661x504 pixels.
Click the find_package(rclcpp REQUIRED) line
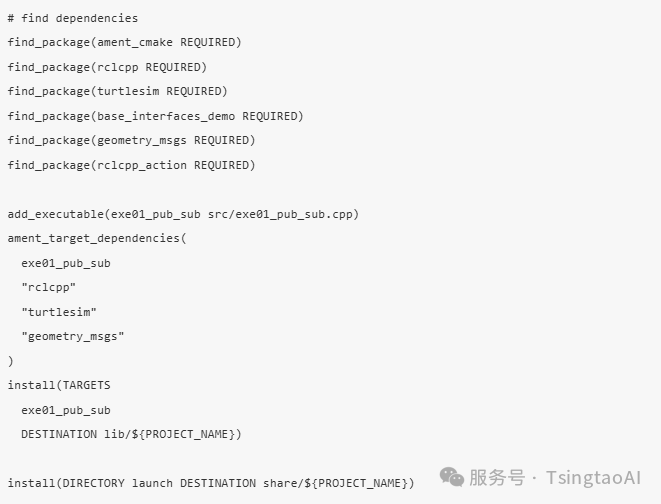(107, 67)
